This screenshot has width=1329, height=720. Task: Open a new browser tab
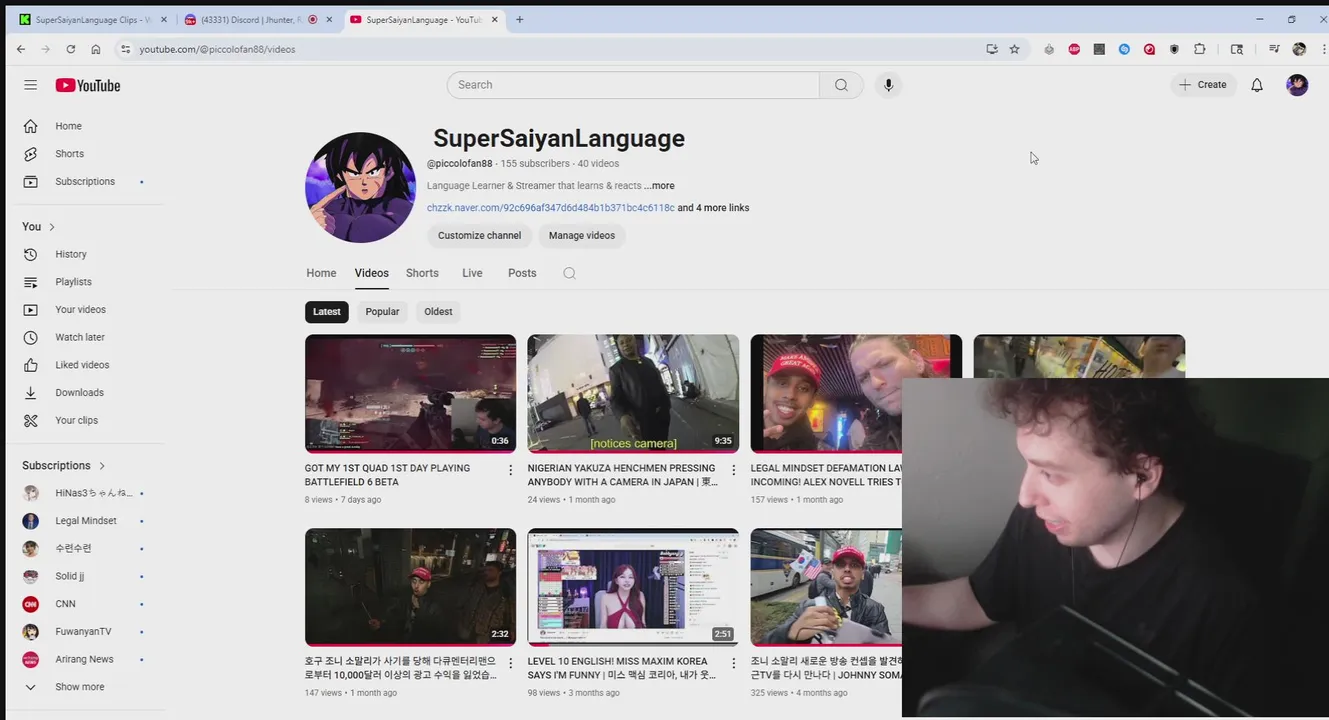point(519,19)
